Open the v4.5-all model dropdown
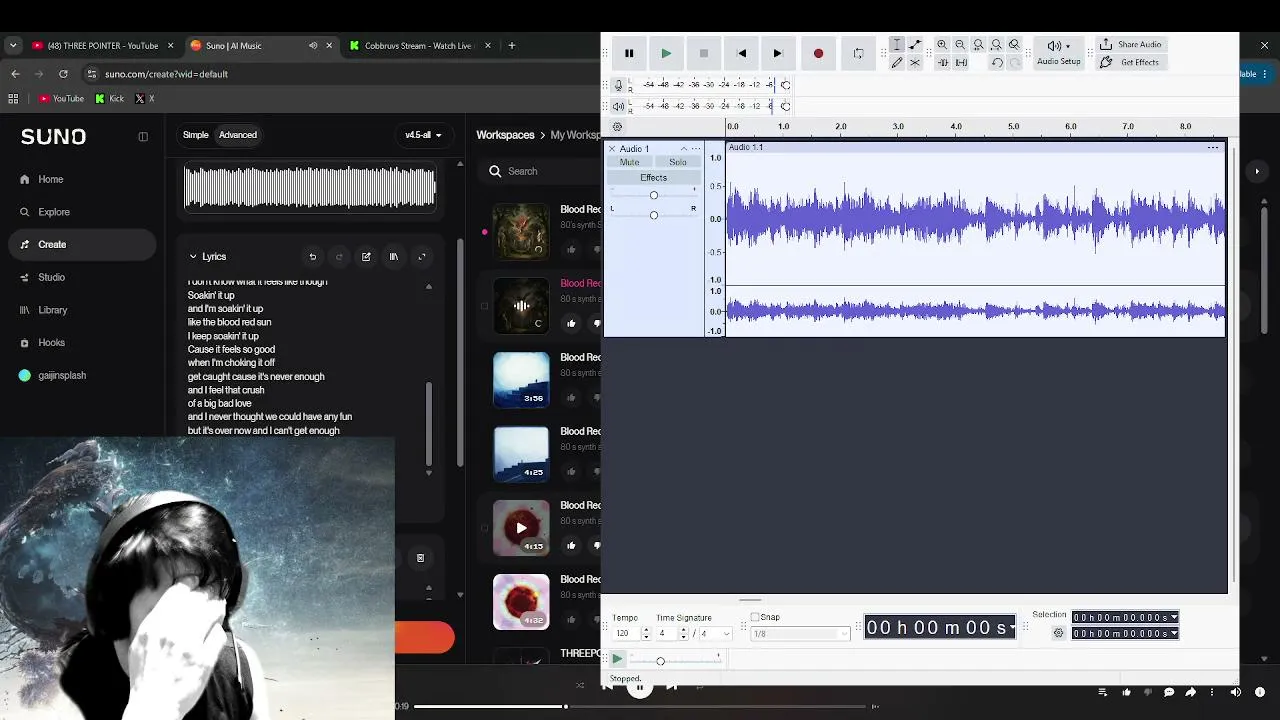The image size is (1280, 720). click(423, 135)
